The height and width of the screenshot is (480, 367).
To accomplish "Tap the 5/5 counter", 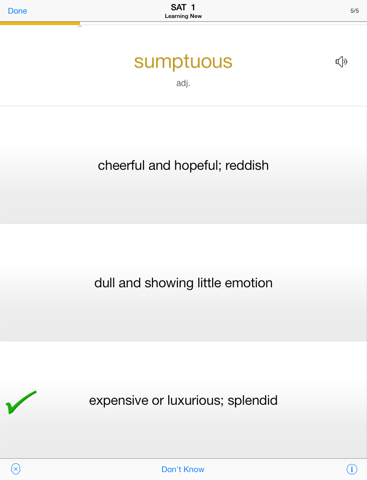I will [x=355, y=11].
